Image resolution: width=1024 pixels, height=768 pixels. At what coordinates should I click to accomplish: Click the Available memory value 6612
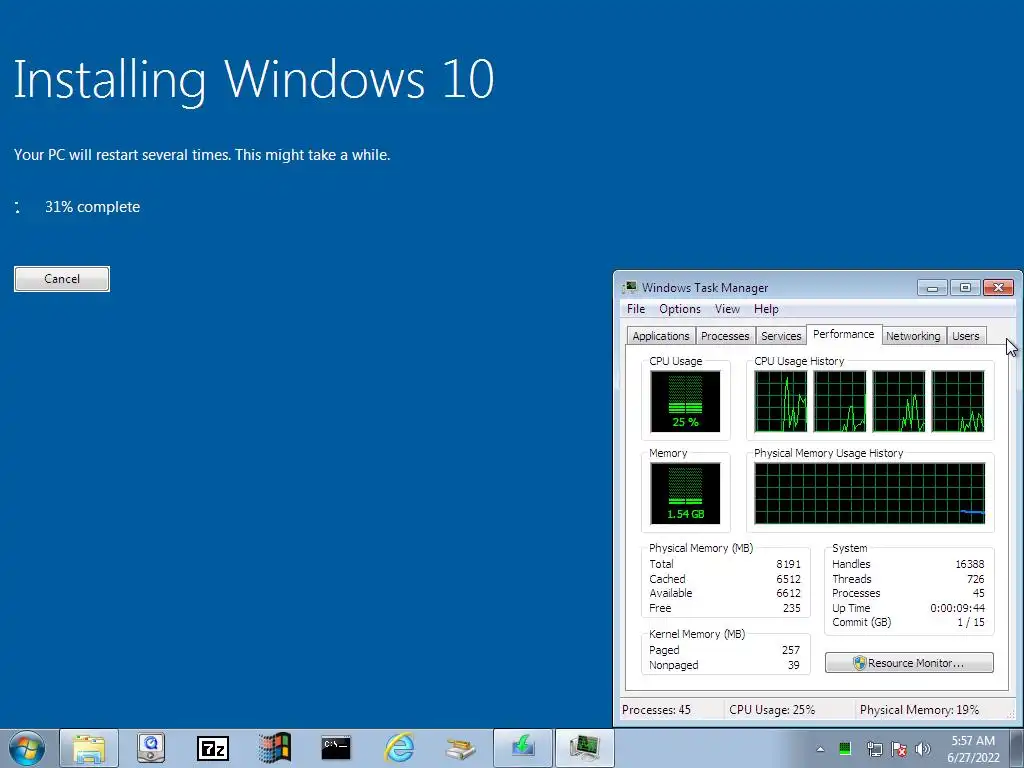coord(788,593)
